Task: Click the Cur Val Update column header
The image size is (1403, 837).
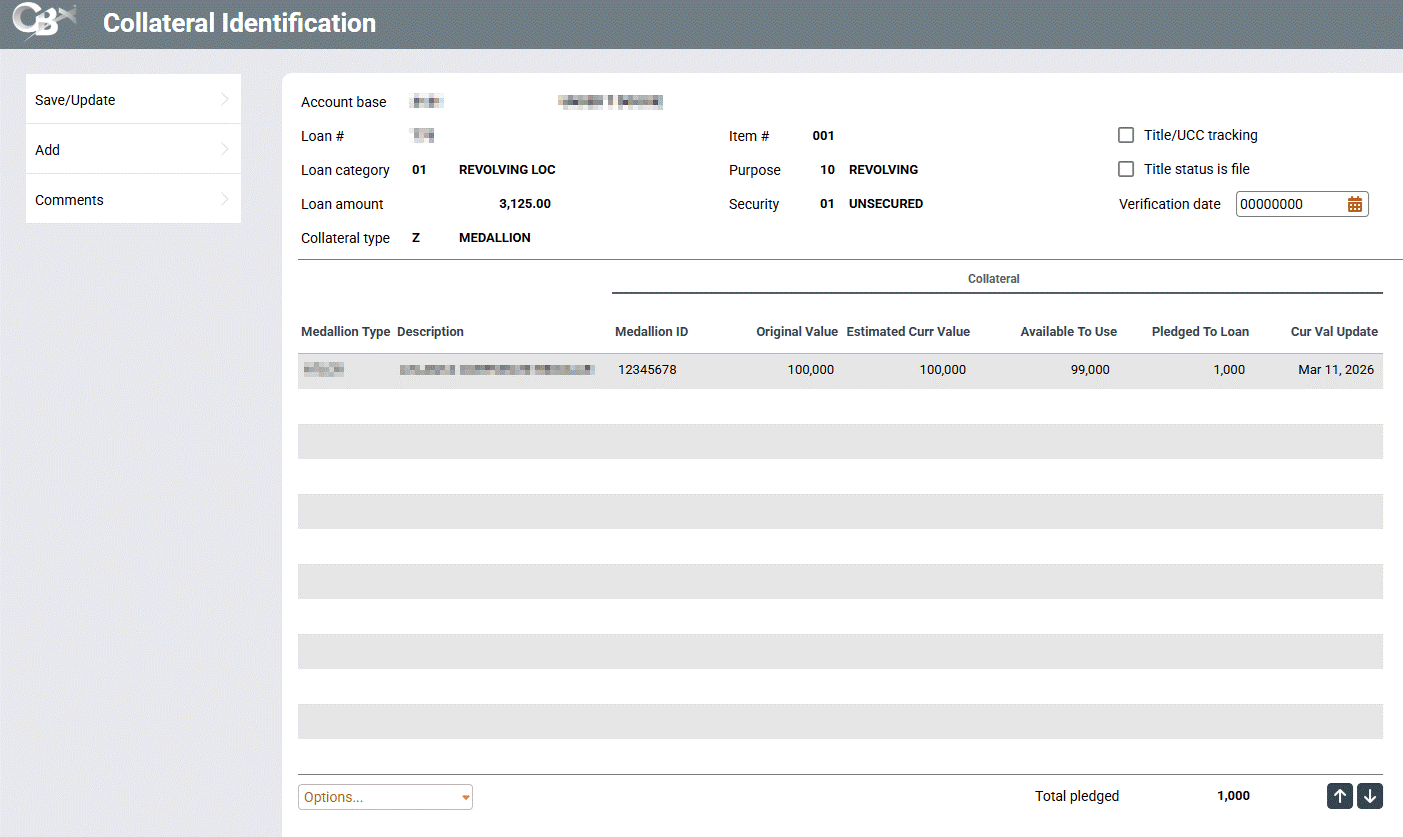Action: coord(1334,332)
